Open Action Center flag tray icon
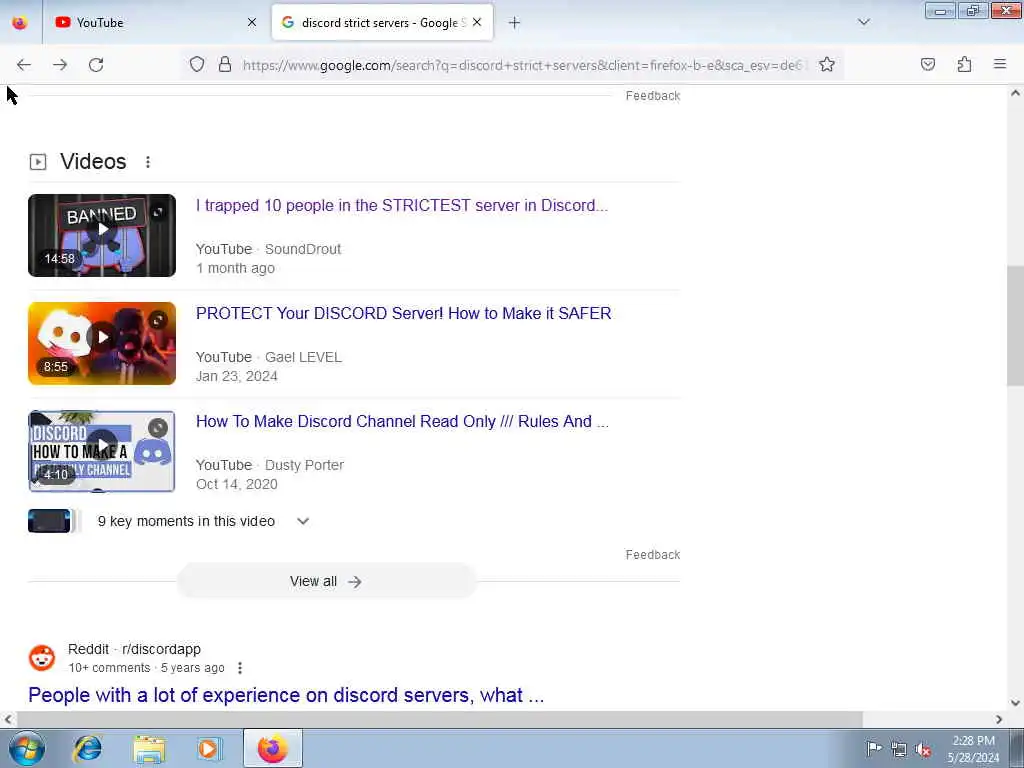This screenshot has height=768, width=1024. pos(874,748)
